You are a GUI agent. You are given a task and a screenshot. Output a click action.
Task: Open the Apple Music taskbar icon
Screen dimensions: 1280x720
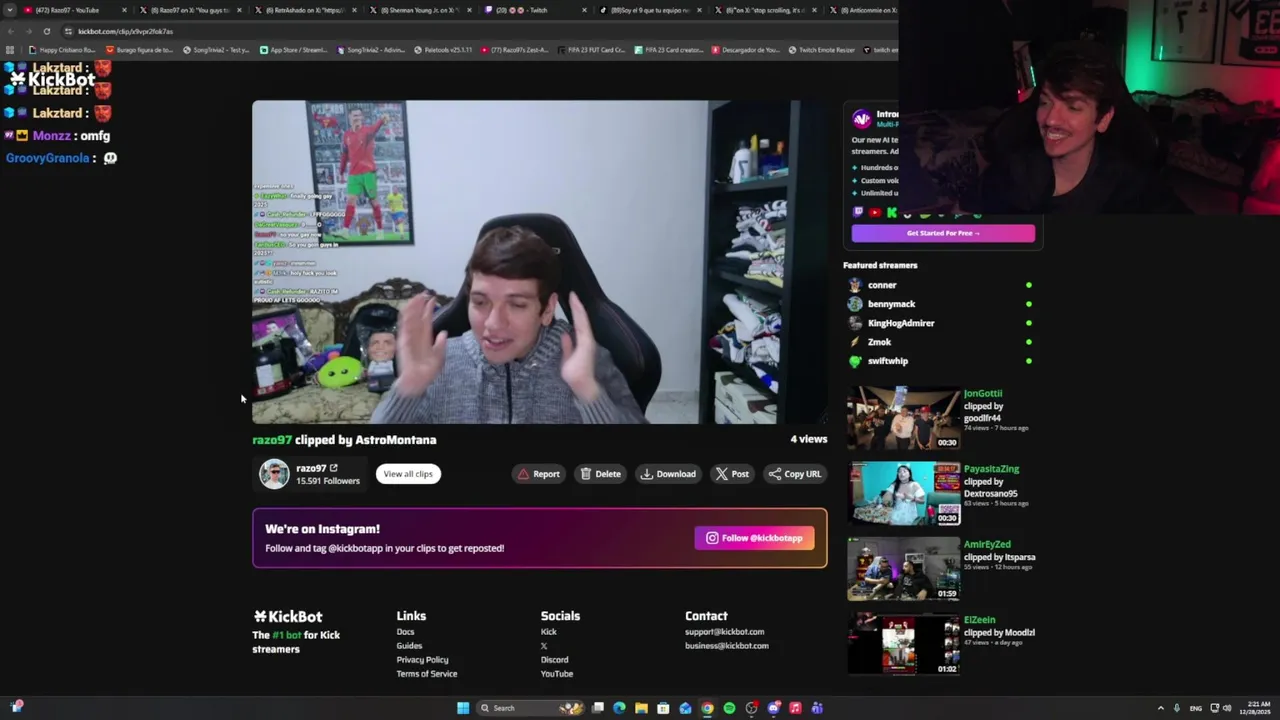795,708
